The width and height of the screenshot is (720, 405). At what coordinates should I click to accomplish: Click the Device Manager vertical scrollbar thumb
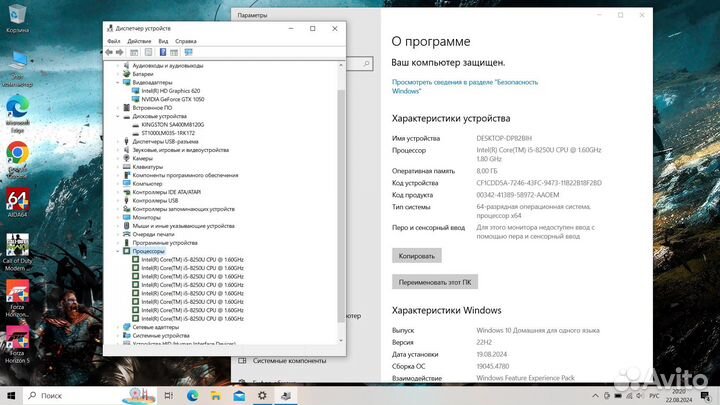coord(341,206)
